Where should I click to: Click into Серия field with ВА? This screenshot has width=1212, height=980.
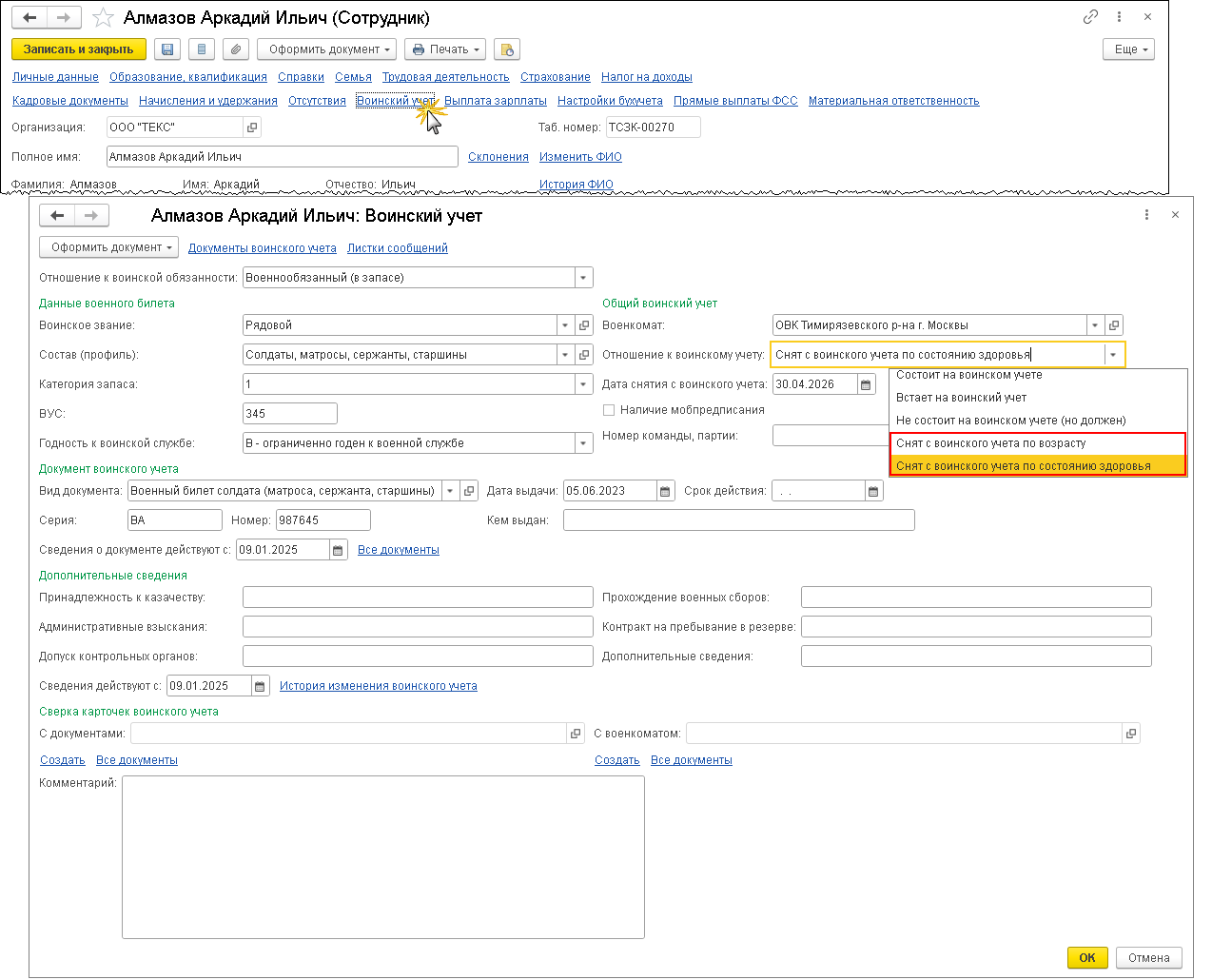pos(175,520)
